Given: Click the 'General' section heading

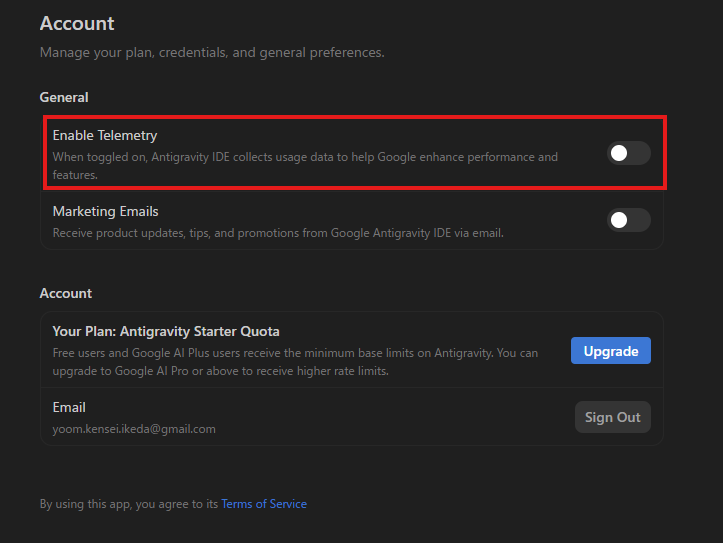Looking at the screenshot, I should point(64,98).
